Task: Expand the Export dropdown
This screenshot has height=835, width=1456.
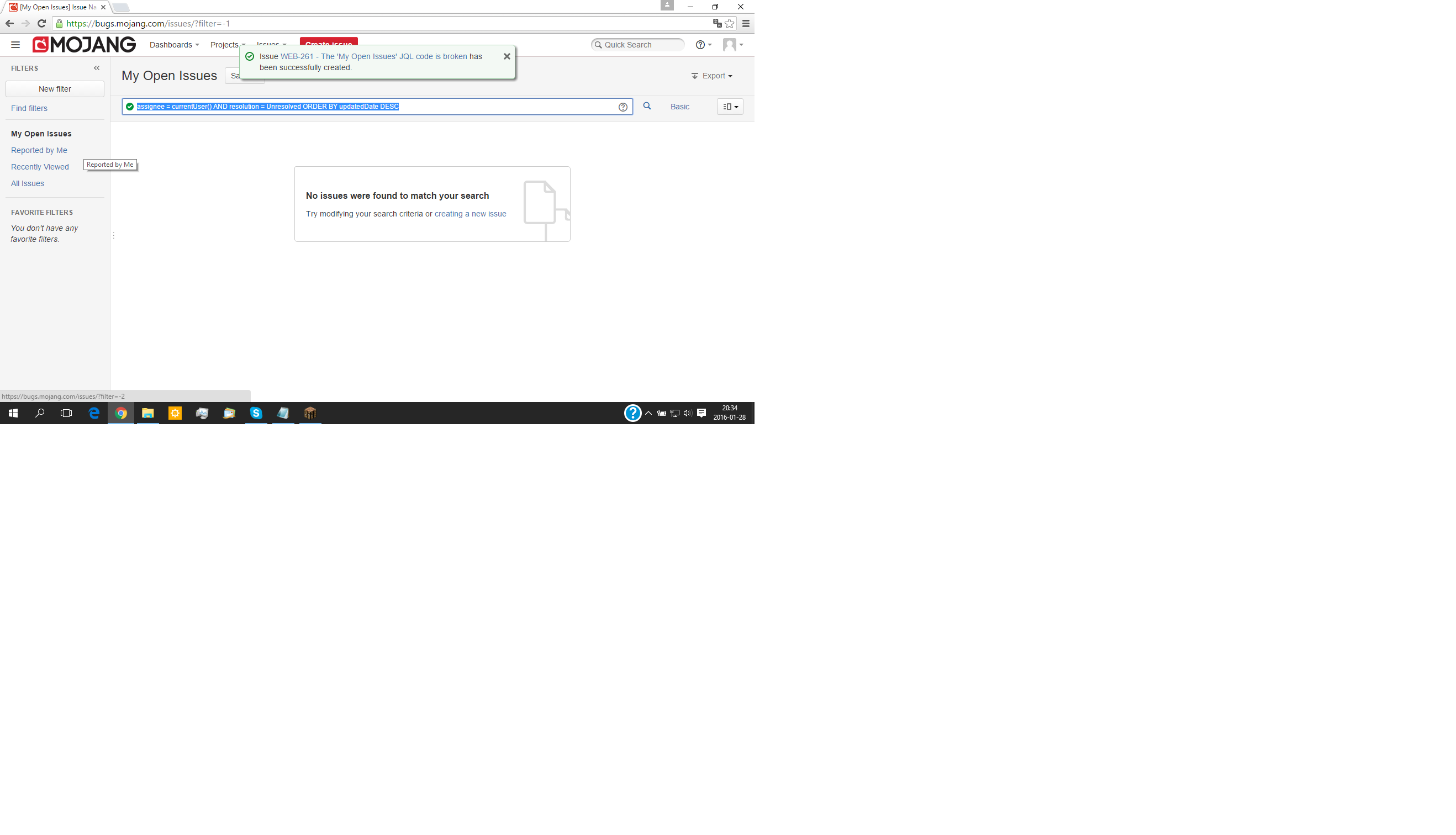Action: coord(711,76)
